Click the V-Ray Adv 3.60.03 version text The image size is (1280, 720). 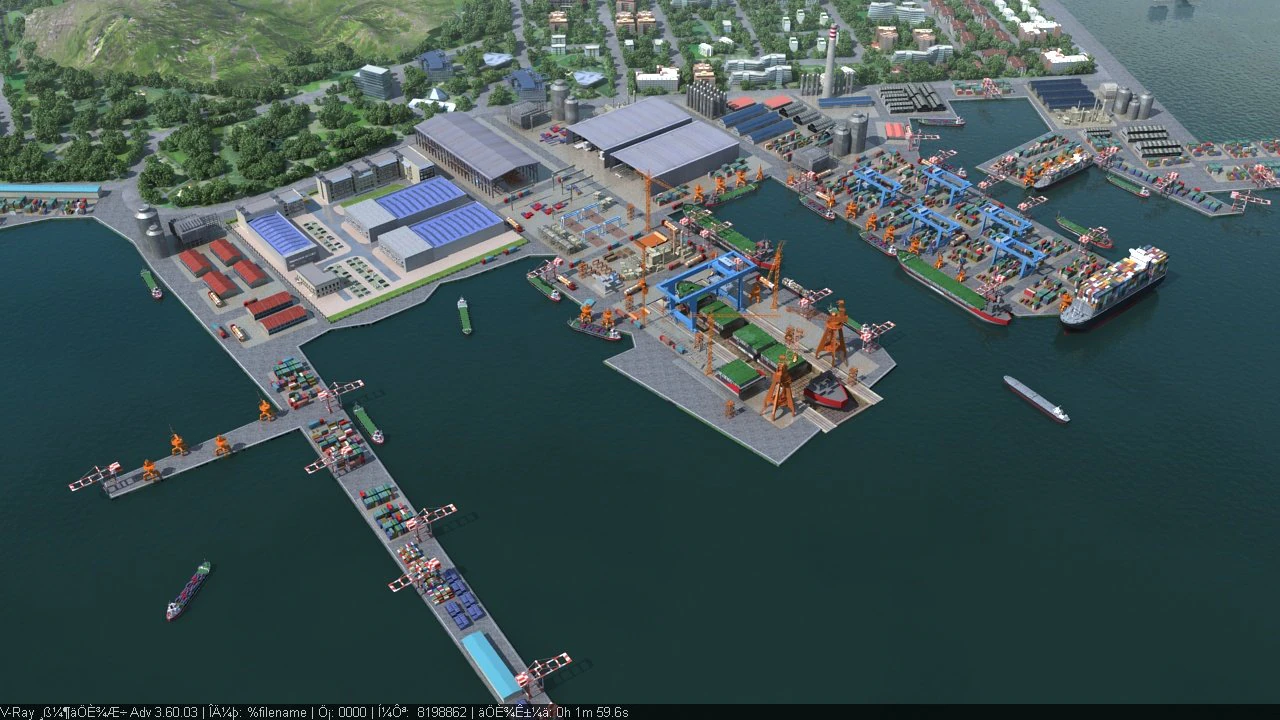tap(99, 712)
